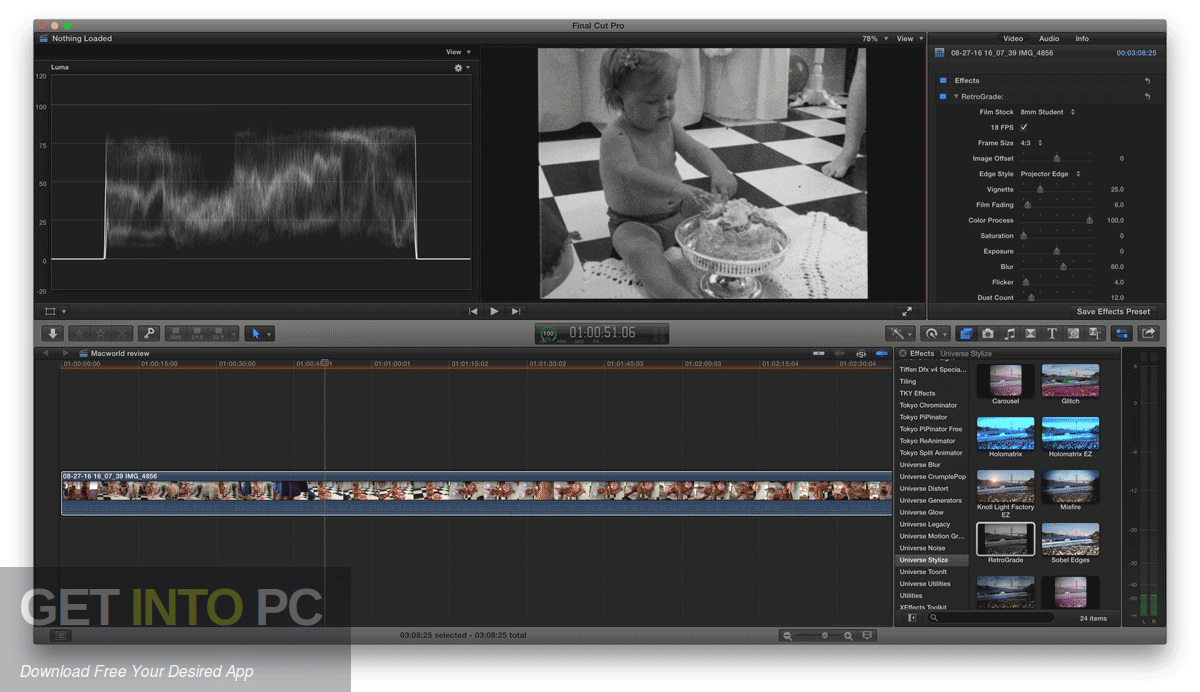This screenshot has height=692, width=1200.
Task: Select the Tokyo PiPinator Free category
Action: [x=932, y=429]
